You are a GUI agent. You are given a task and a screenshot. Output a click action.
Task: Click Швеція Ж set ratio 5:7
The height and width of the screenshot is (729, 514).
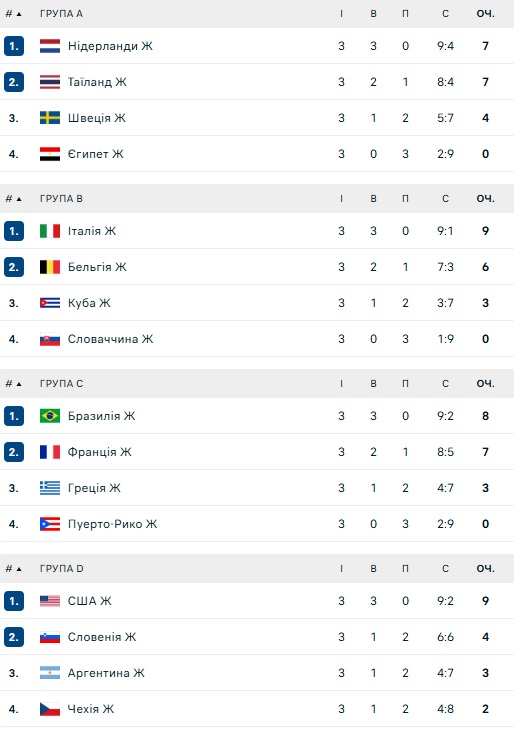click(445, 118)
